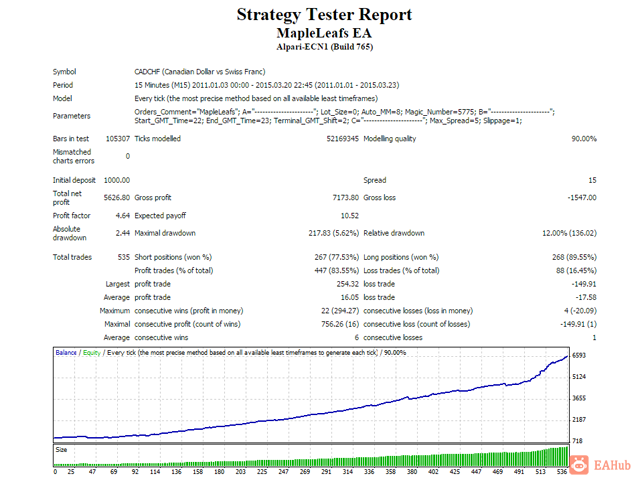Click 'Balance' legend label in chart
Image resolution: width=640 pixels, height=480 pixels.
click(x=66, y=353)
